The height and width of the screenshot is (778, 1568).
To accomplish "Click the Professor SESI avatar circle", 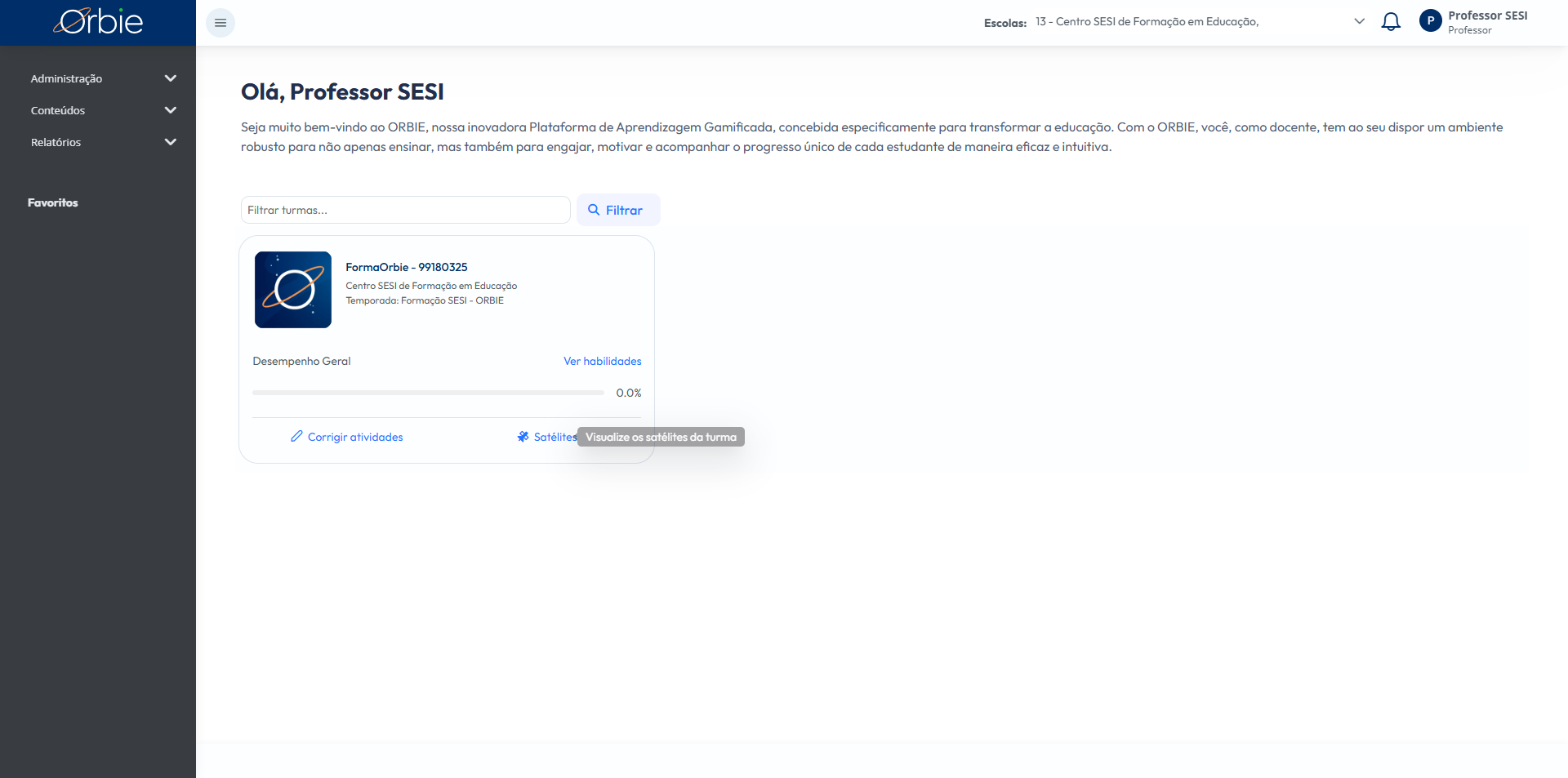I will [1430, 21].
